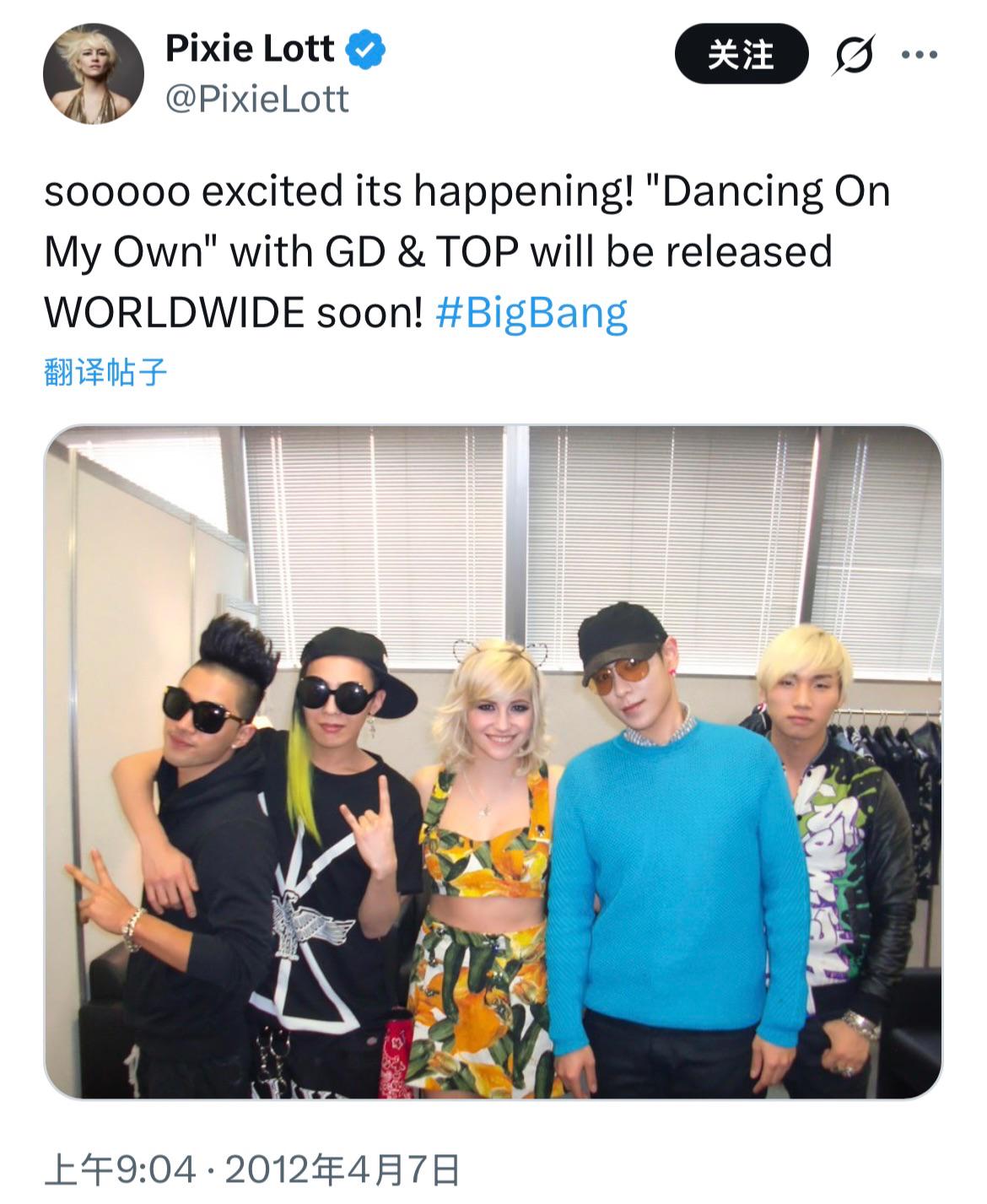Open the attached group photo
This screenshot has width=987, height=1204.
pos(493,762)
